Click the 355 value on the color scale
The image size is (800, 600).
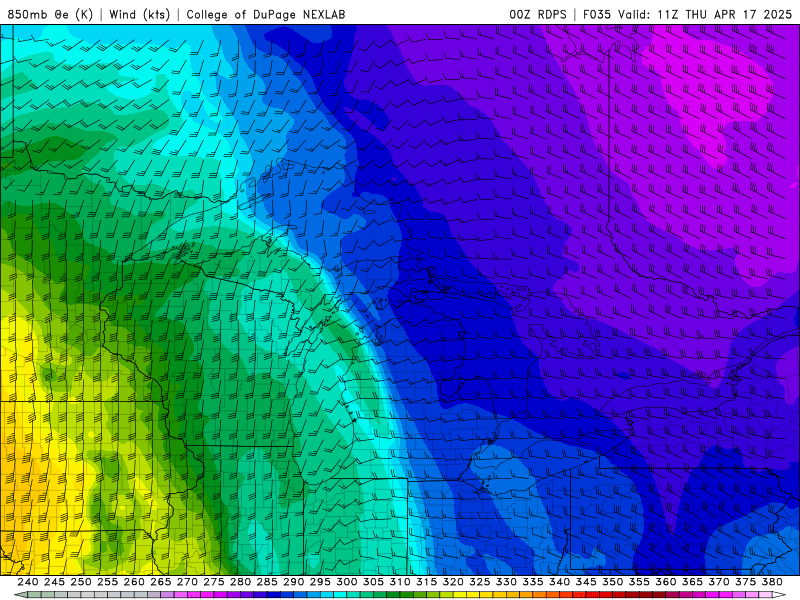click(639, 582)
